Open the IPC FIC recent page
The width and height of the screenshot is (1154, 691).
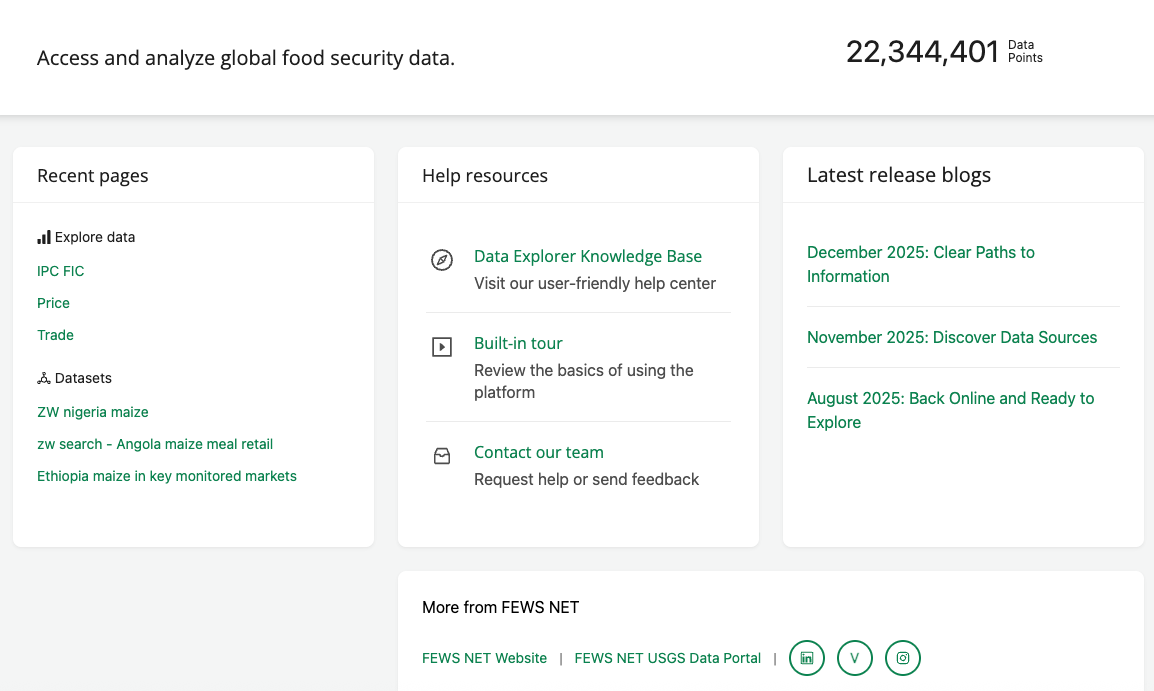60,271
